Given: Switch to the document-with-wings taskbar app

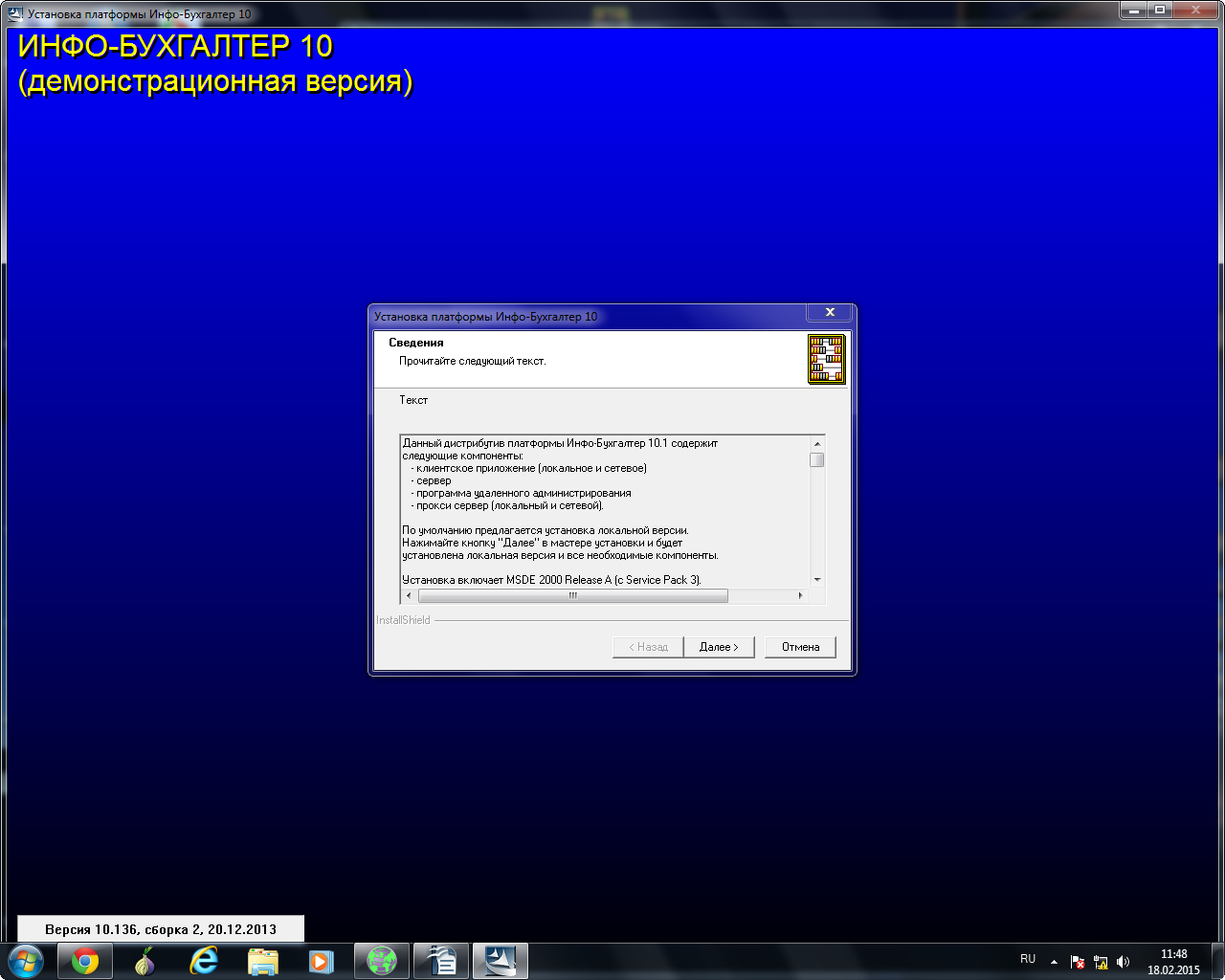Looking at the screenshot, I should tap(441, 961).
